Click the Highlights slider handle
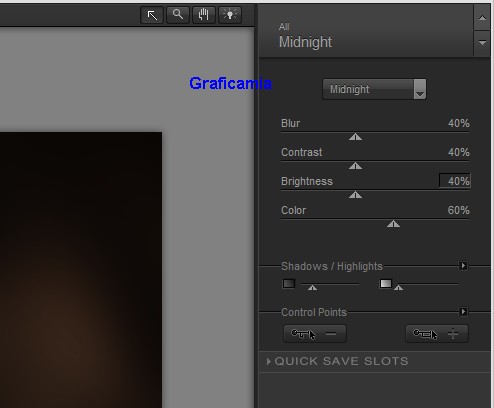Image resolution: width=494 pixels, height=408 pixels. click(398, 287)
